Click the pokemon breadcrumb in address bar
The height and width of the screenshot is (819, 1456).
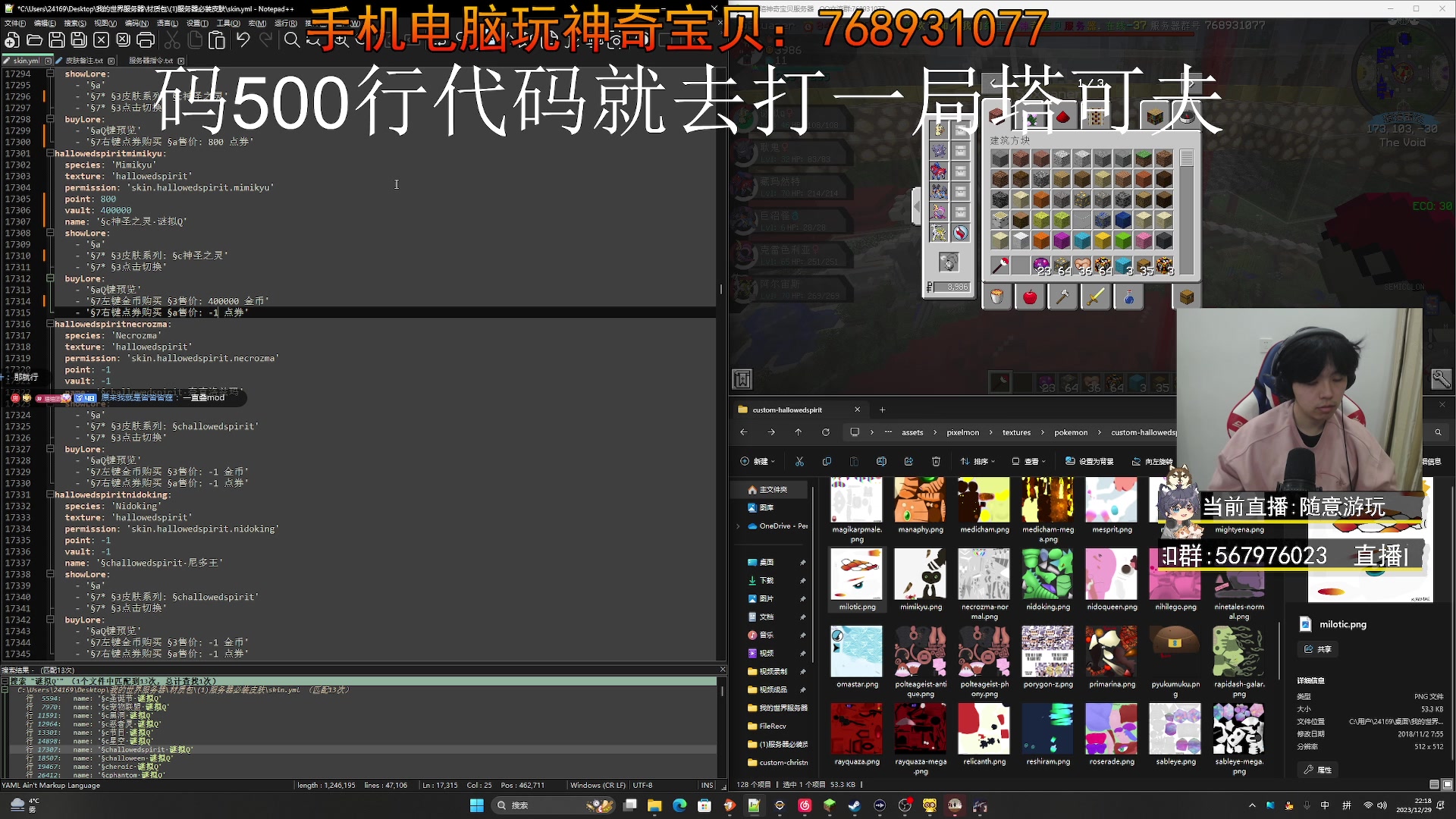tap(1071, 432)
